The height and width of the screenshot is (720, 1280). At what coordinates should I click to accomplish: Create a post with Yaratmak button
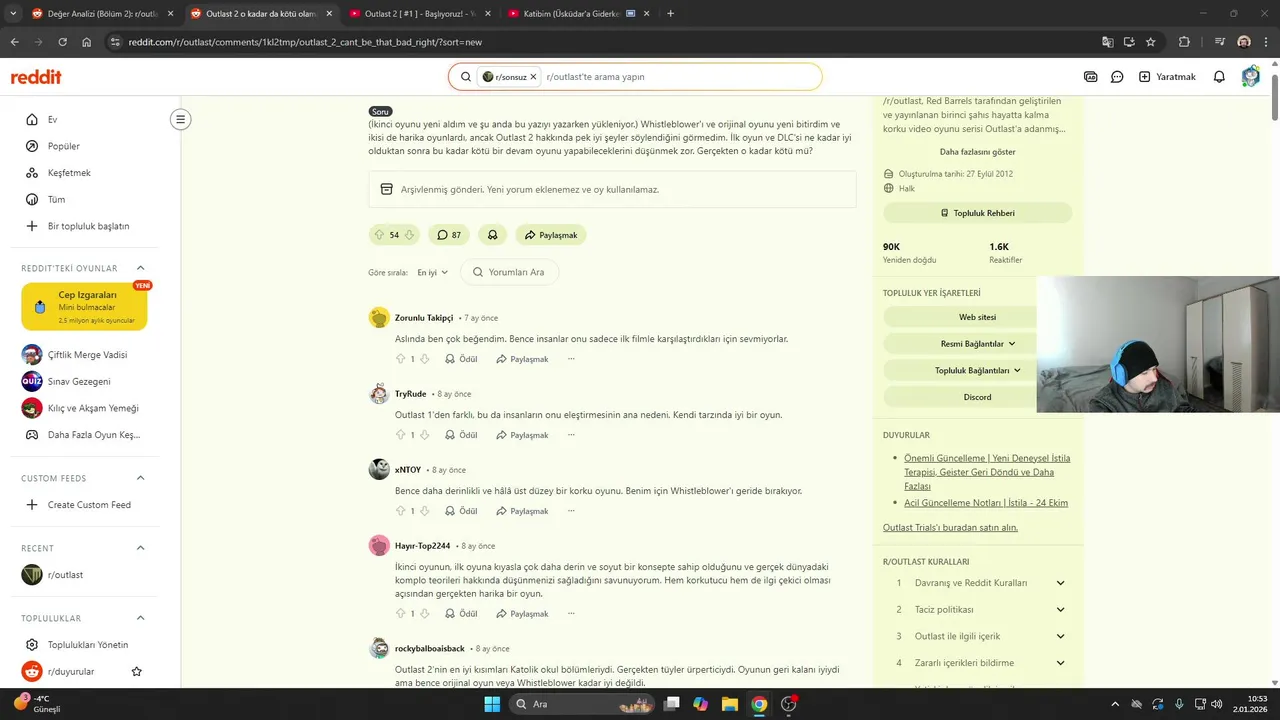tap(1167, 77)
